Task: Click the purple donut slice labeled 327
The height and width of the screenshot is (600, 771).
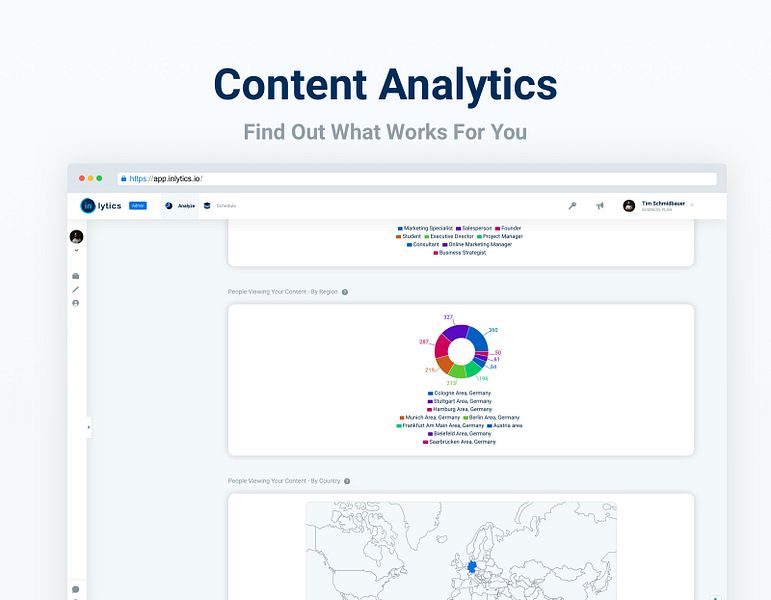Action: 455,332
